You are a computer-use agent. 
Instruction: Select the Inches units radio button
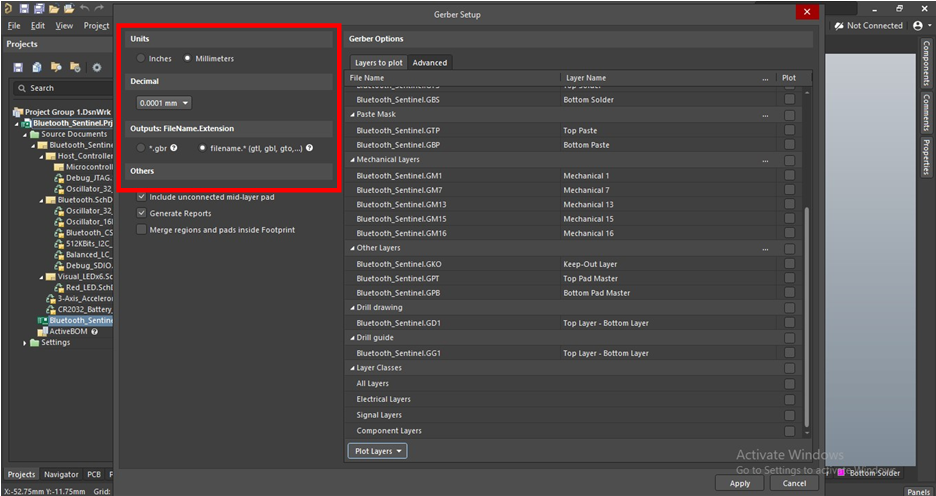pyautogui.click(x=142, y=59)
